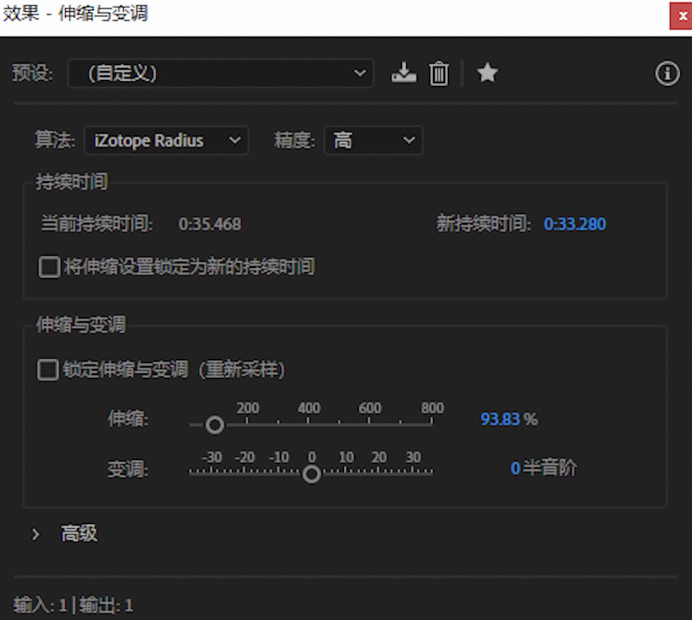The width and height of the screenshot is (692, 620).
Task: Click the 变调 pitch slider handle
Action: [x=312, y=474]
